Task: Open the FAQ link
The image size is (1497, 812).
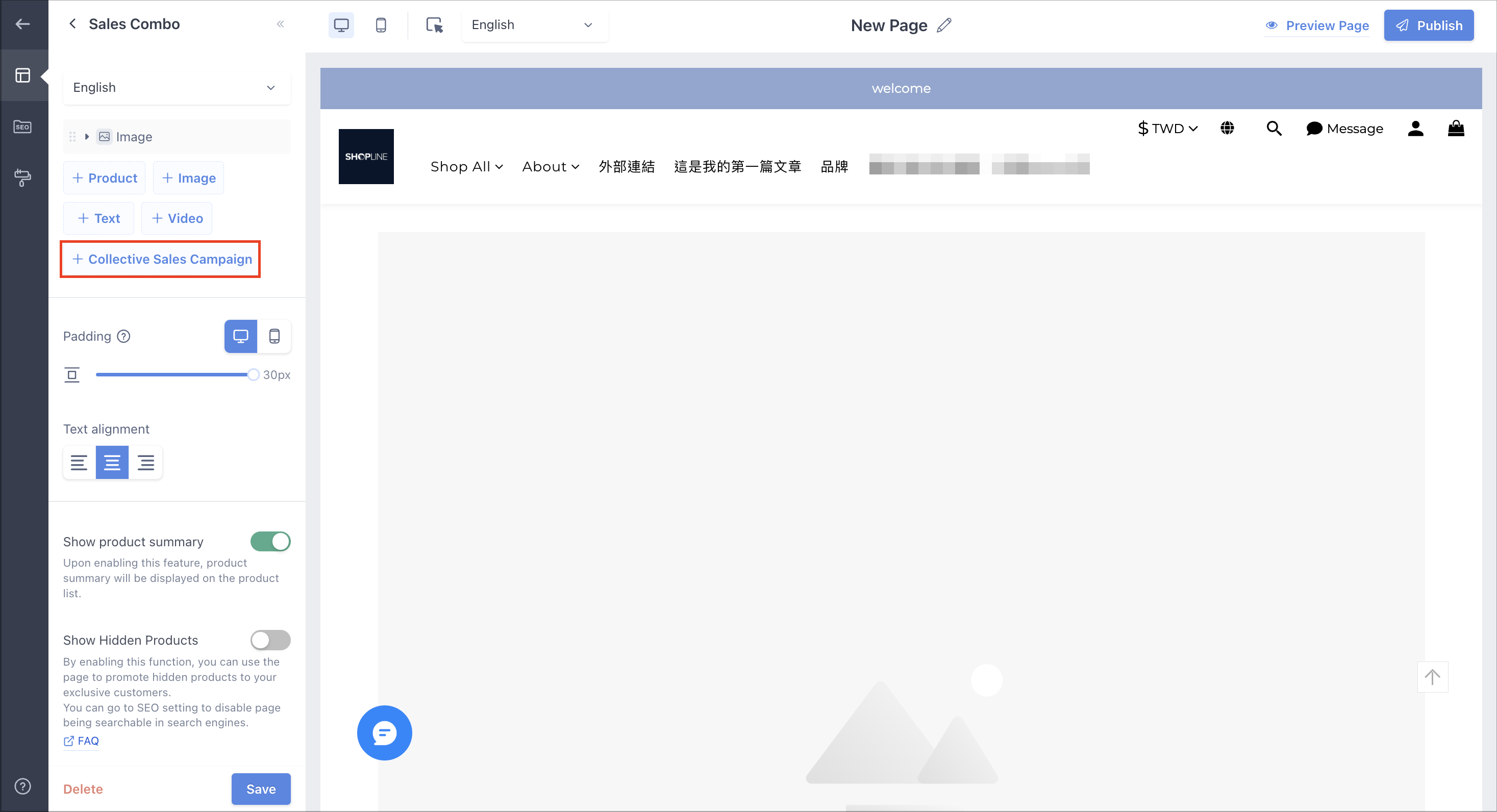Action: point(81,741)
